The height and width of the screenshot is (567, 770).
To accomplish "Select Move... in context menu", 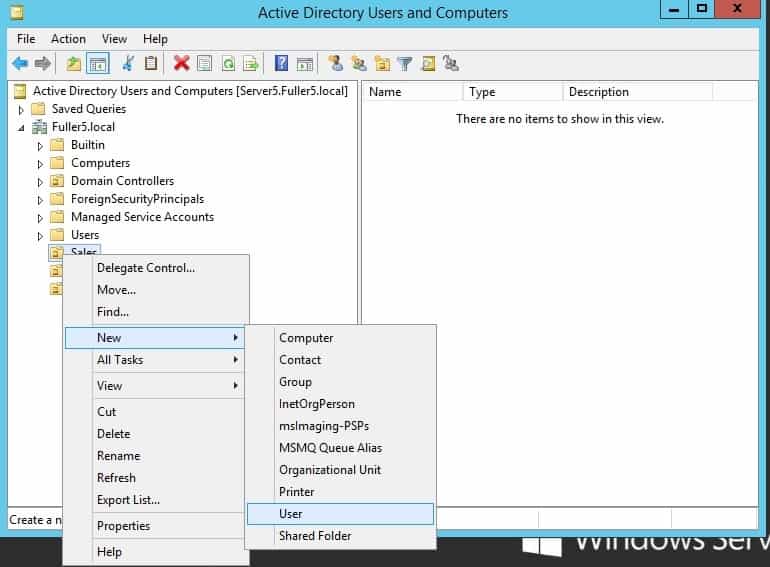I will pyautogui.click(x=154, y=290).
